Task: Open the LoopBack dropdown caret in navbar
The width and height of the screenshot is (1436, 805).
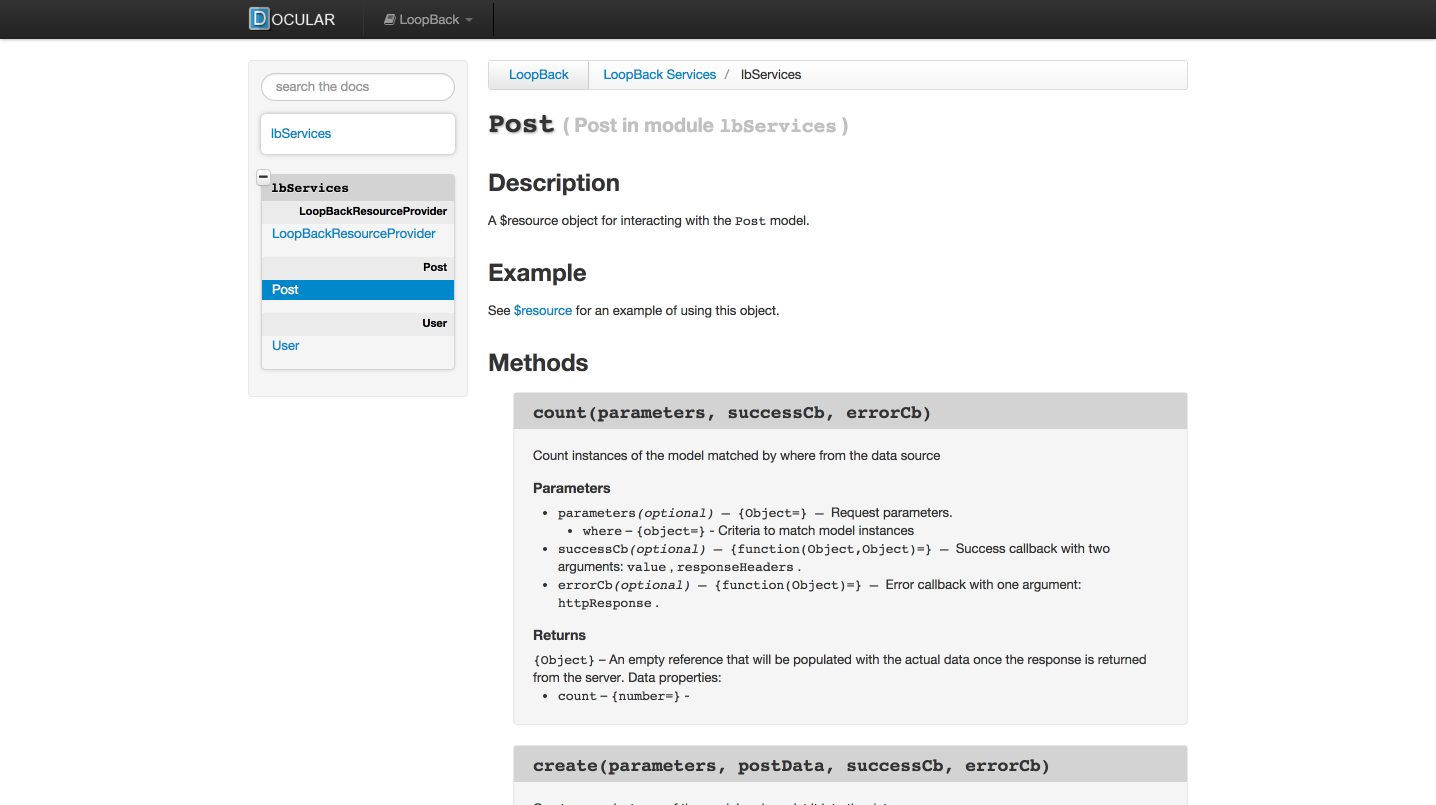Action: click(469, 20)
